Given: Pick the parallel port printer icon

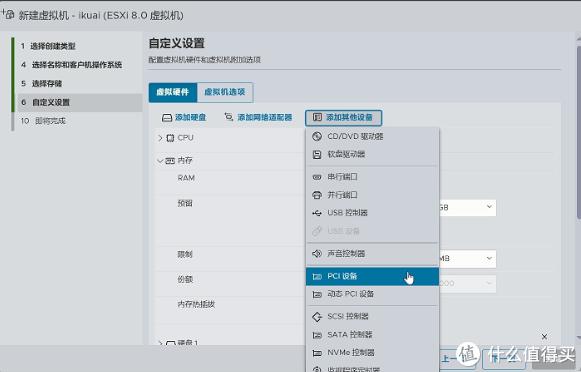Looking at the screenshot, I should pos(317,195).
